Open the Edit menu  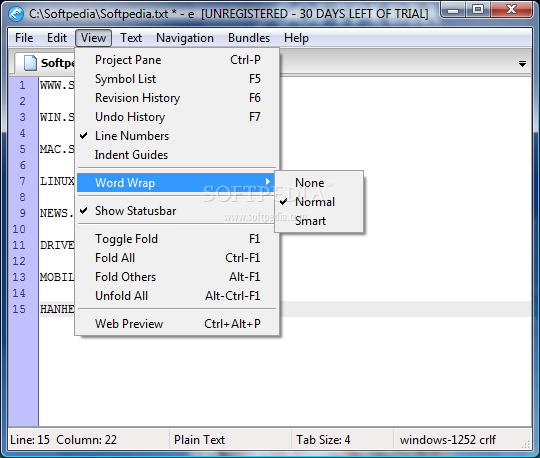(57, 38)
